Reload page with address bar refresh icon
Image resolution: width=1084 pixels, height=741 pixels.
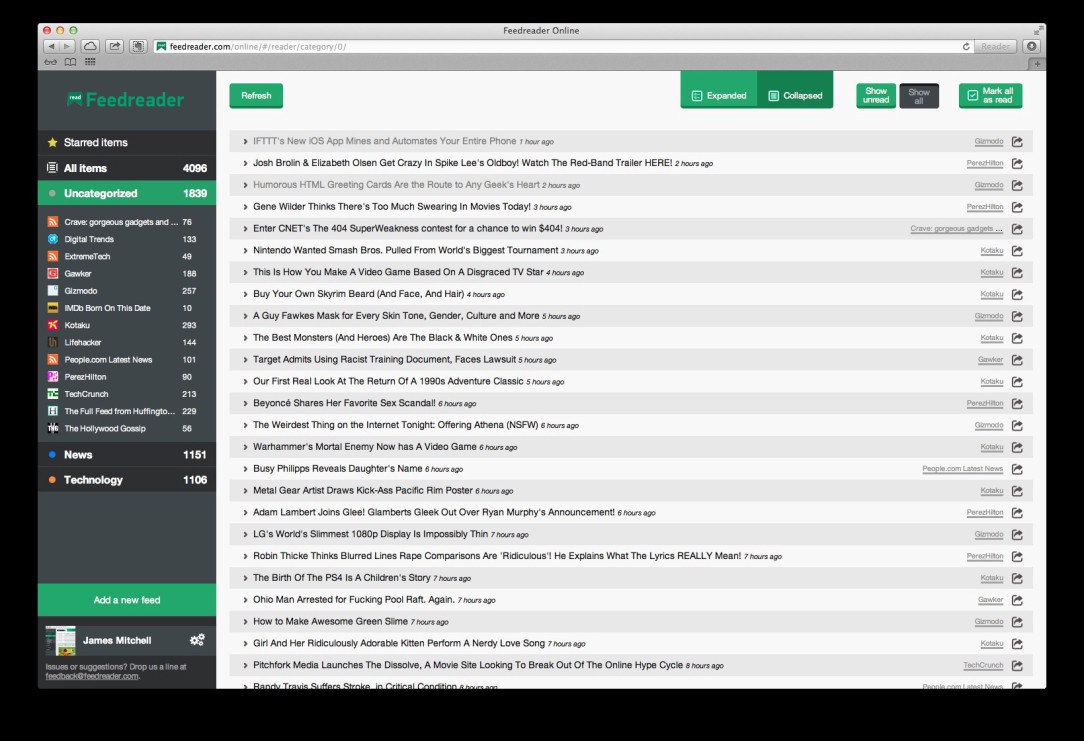pyautogui.click(x=966, y=46)
